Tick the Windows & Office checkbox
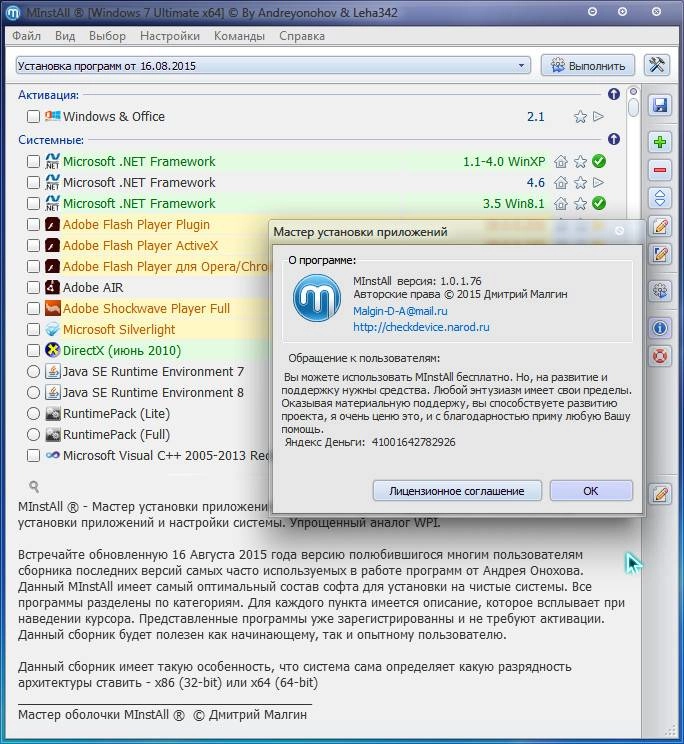Image resolution: width=684 pixels, height=744 pixels. (33, 116)
